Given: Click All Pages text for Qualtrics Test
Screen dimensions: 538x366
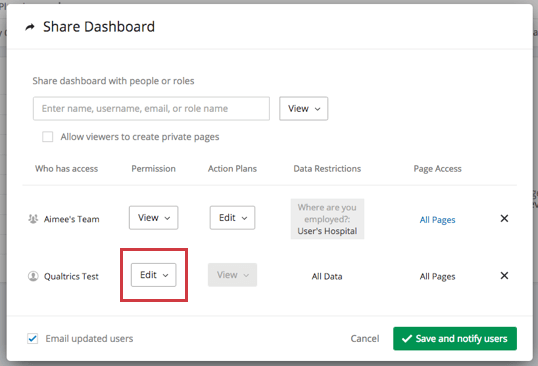Looking at the screenshot, I should (437, 276).
